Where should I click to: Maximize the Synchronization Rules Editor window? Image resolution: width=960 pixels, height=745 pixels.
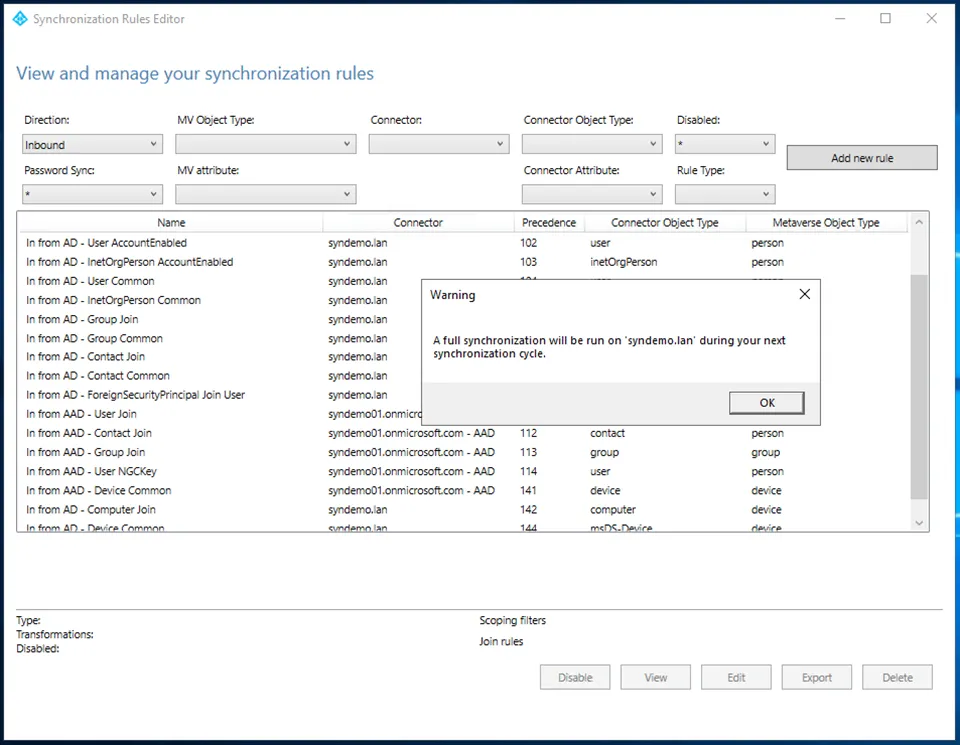(885, 19)
